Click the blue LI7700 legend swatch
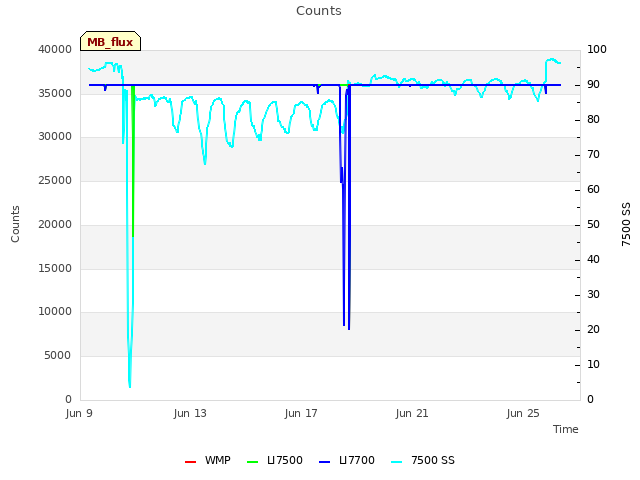640x480 pixels. 324,462
